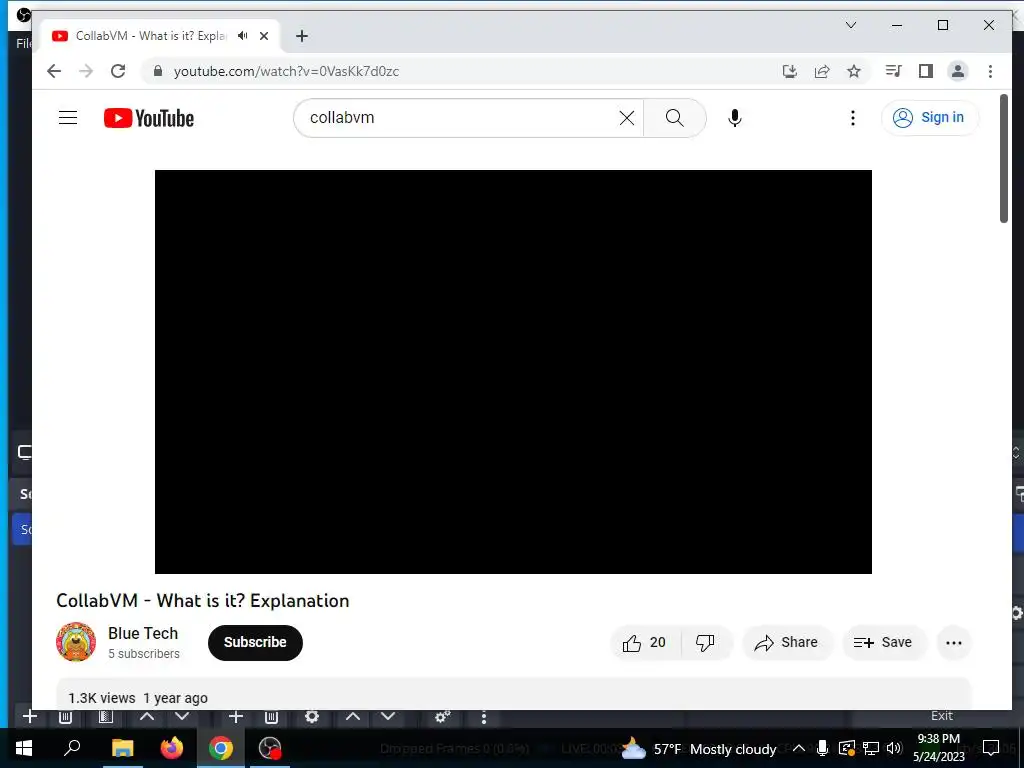1024x768 pixels.
Task: Sign in to YouTube
Action: [x=930, y=118]
